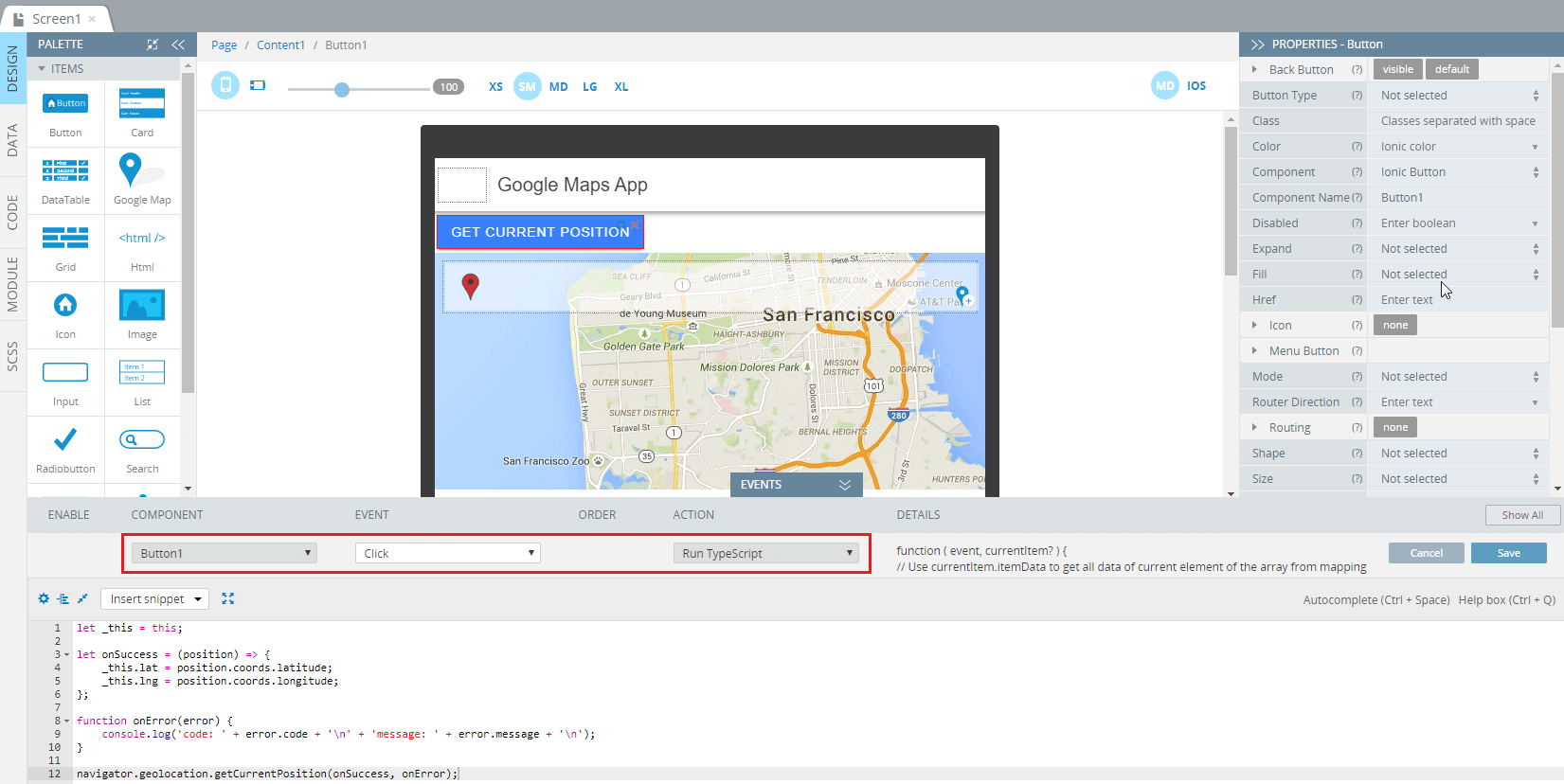
Task: Switch to the SCSS side tab
Action: point(12,356)
